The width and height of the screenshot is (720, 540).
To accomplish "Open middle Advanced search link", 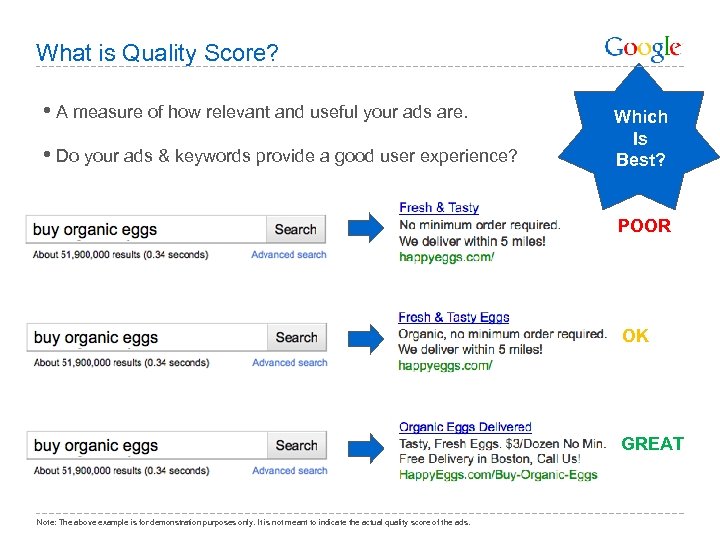I will (x=289, y=363).
